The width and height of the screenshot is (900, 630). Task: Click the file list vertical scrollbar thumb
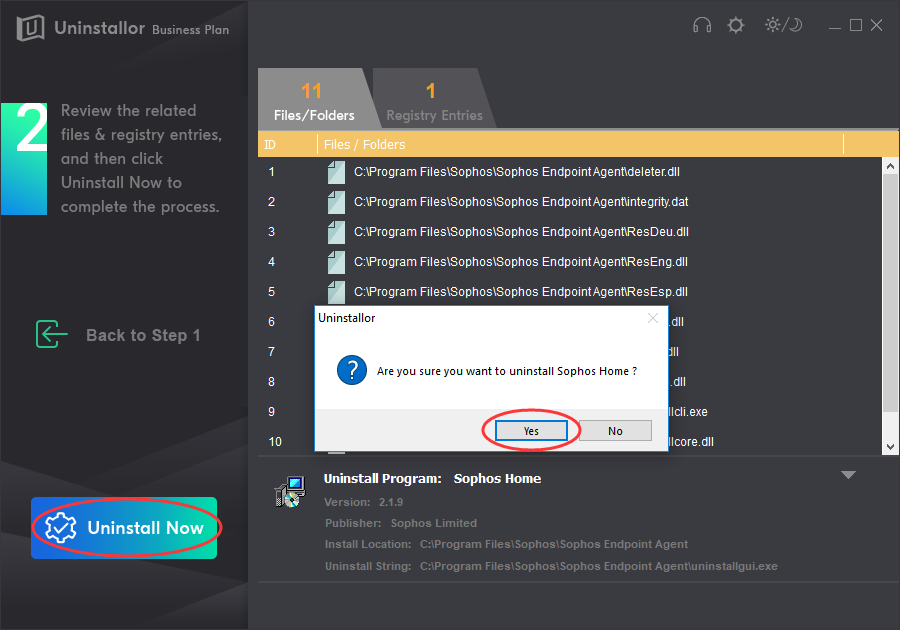[890, 293]
